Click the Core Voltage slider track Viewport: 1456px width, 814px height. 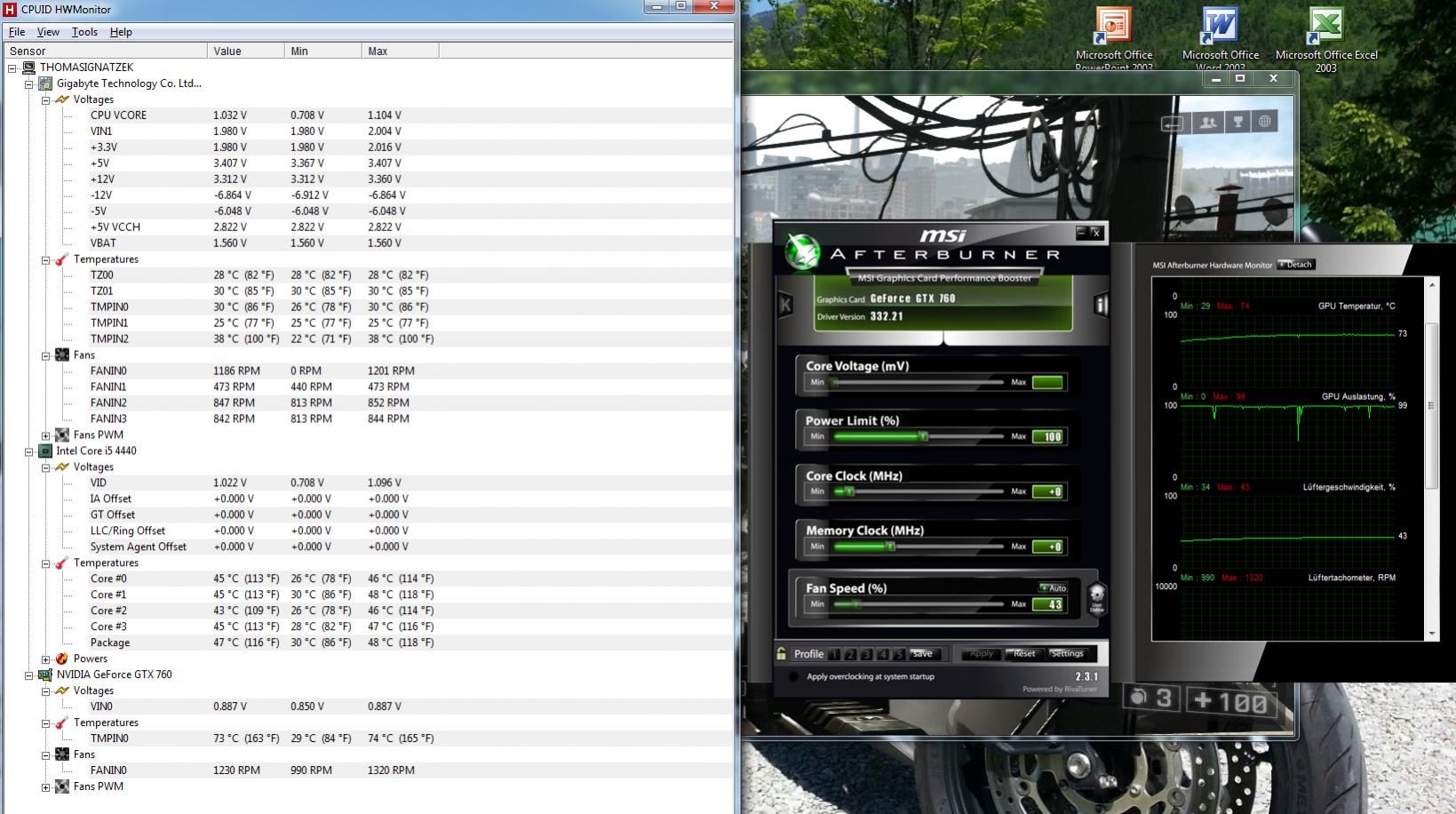pyautogui.click(x=918, y=382)
